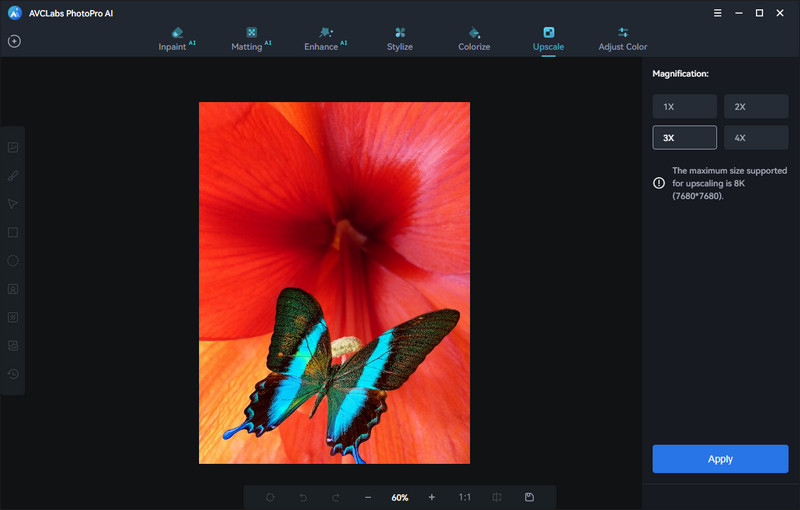Open the Inpaint tab
This screenshot has width=800, height=510.
point(177,39)
